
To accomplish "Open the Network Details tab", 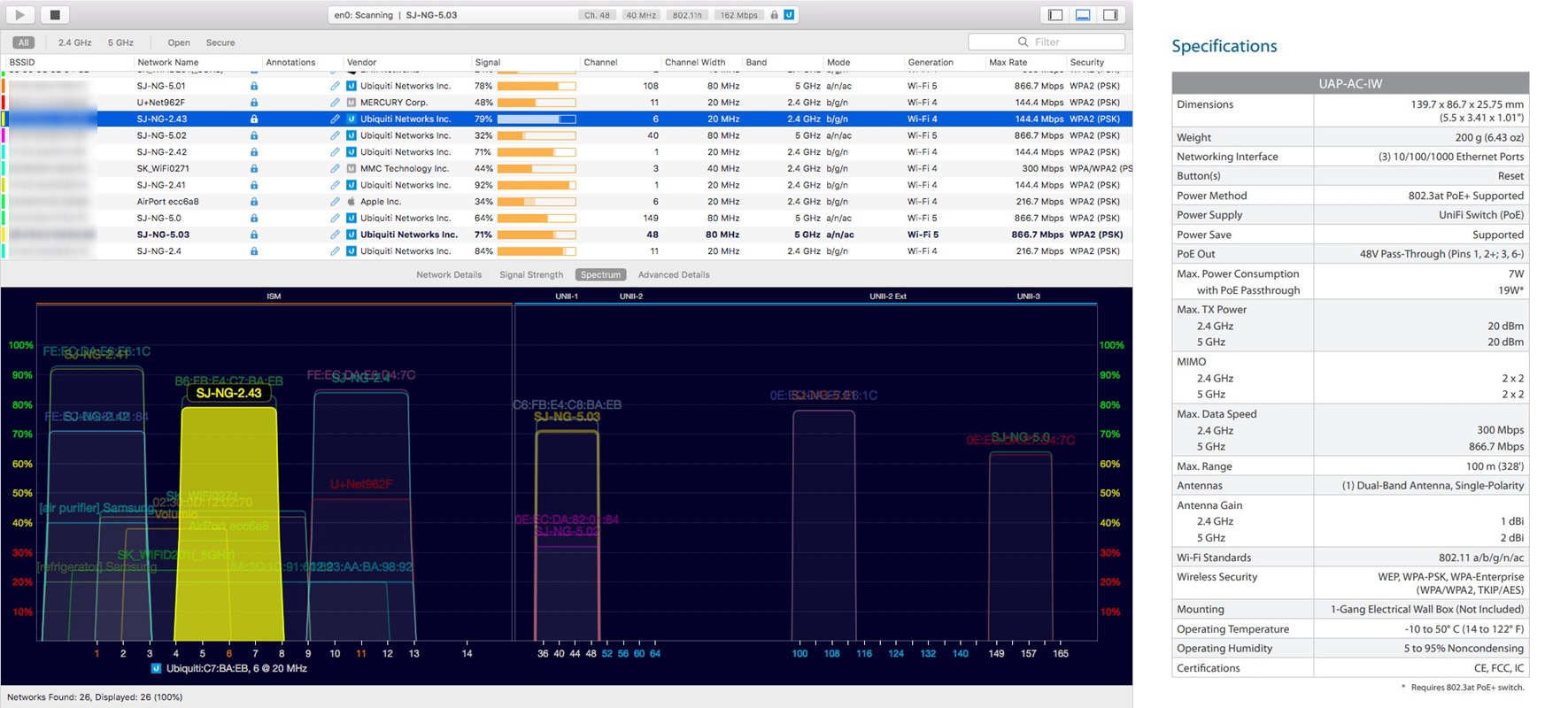I will pos(449,274).
